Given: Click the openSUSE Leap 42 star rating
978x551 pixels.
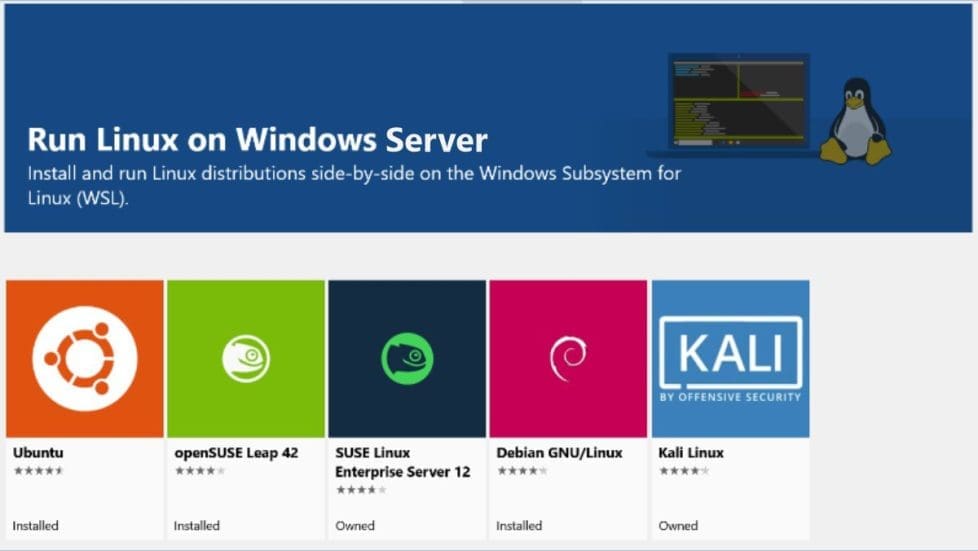Looking at the screenshot, I should (x=200, y=471).
